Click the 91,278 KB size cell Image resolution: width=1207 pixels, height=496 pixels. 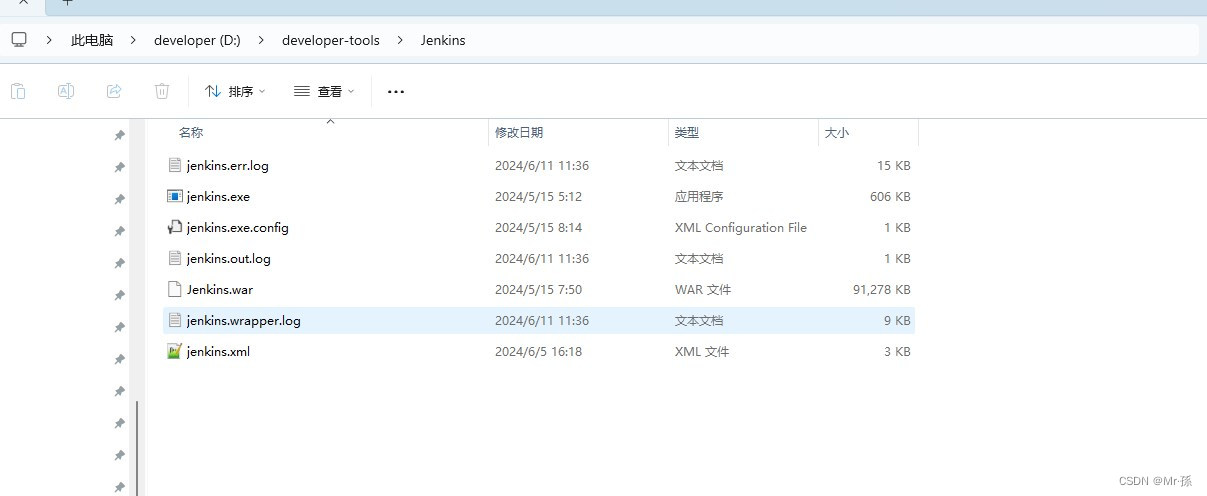[x=881, y=289]
